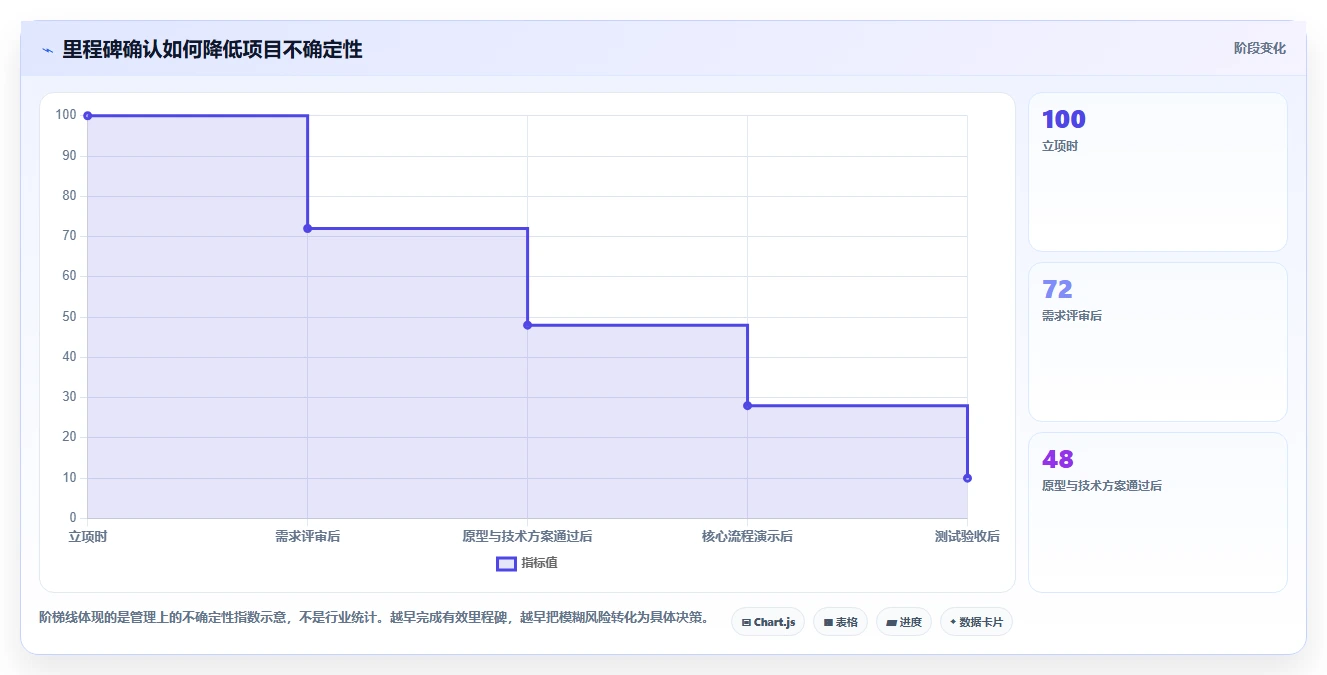
Task: Click the 100 立项时 data card
Action: pyautogui.click(x=1157, y=172)
